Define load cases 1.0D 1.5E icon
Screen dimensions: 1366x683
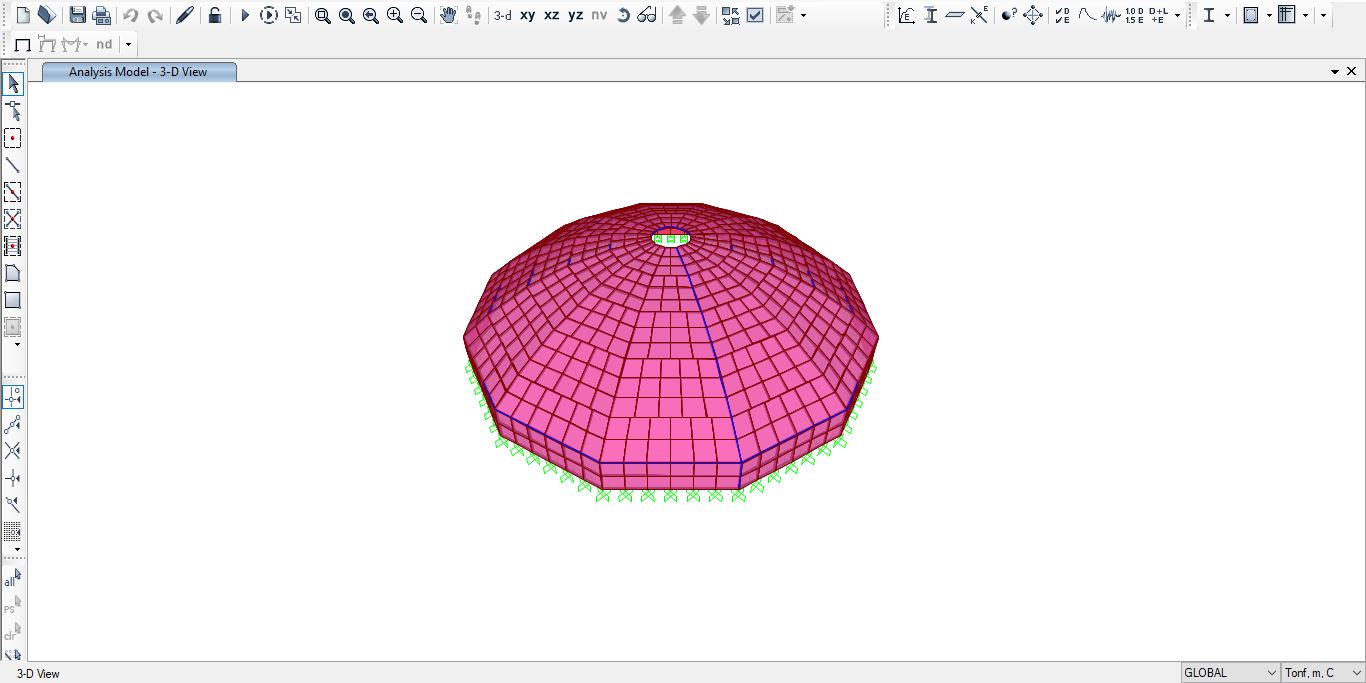(1135, 15)
